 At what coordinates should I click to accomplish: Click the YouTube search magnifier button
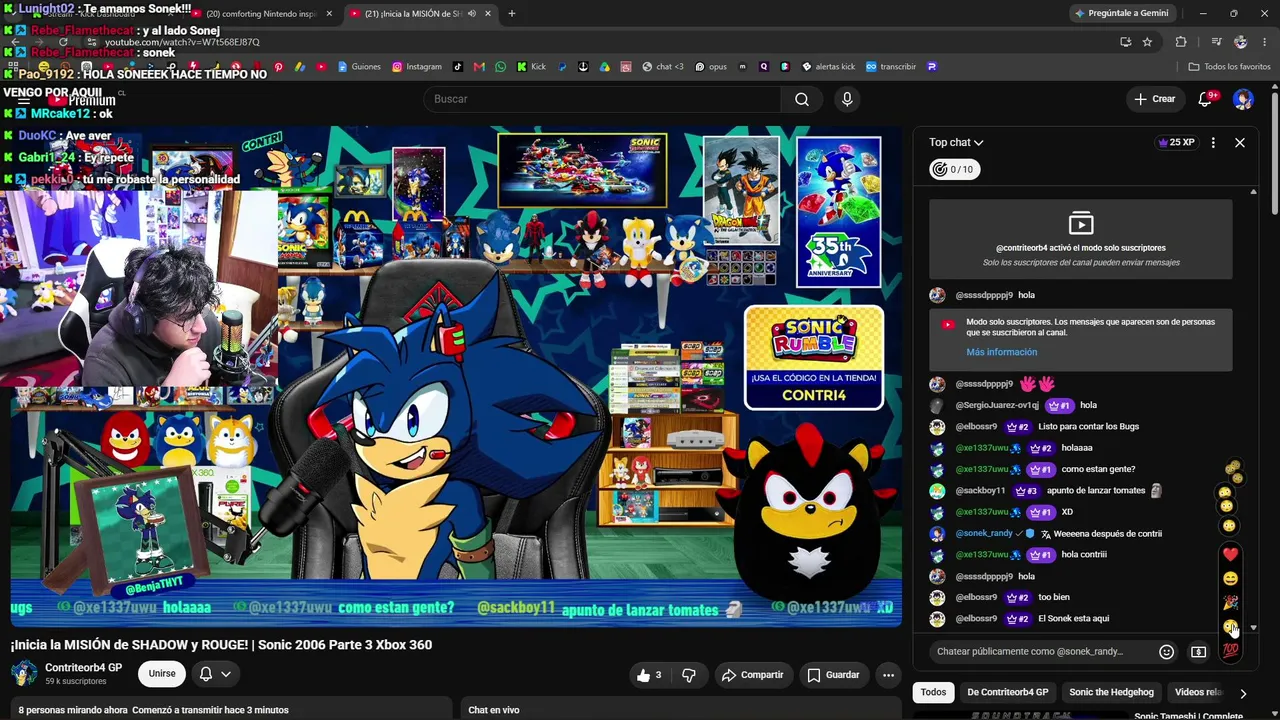[x=802, y=99]
